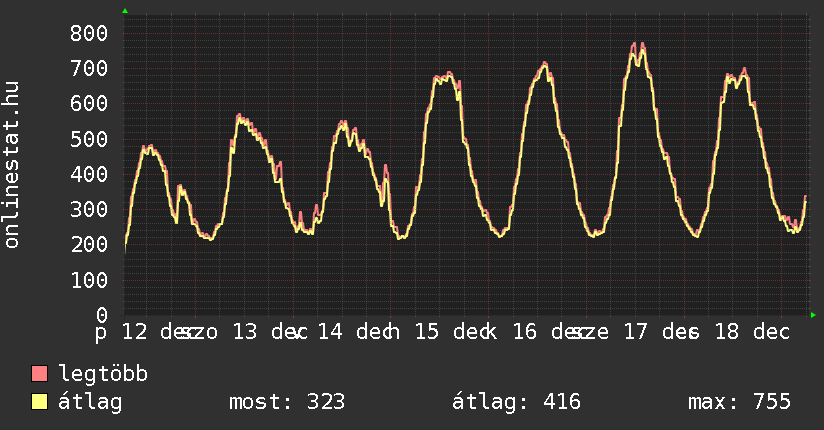Viewport: 824px width, 430px height.
Task: Click the "most: 323" statistic
Action: point(287,403)
